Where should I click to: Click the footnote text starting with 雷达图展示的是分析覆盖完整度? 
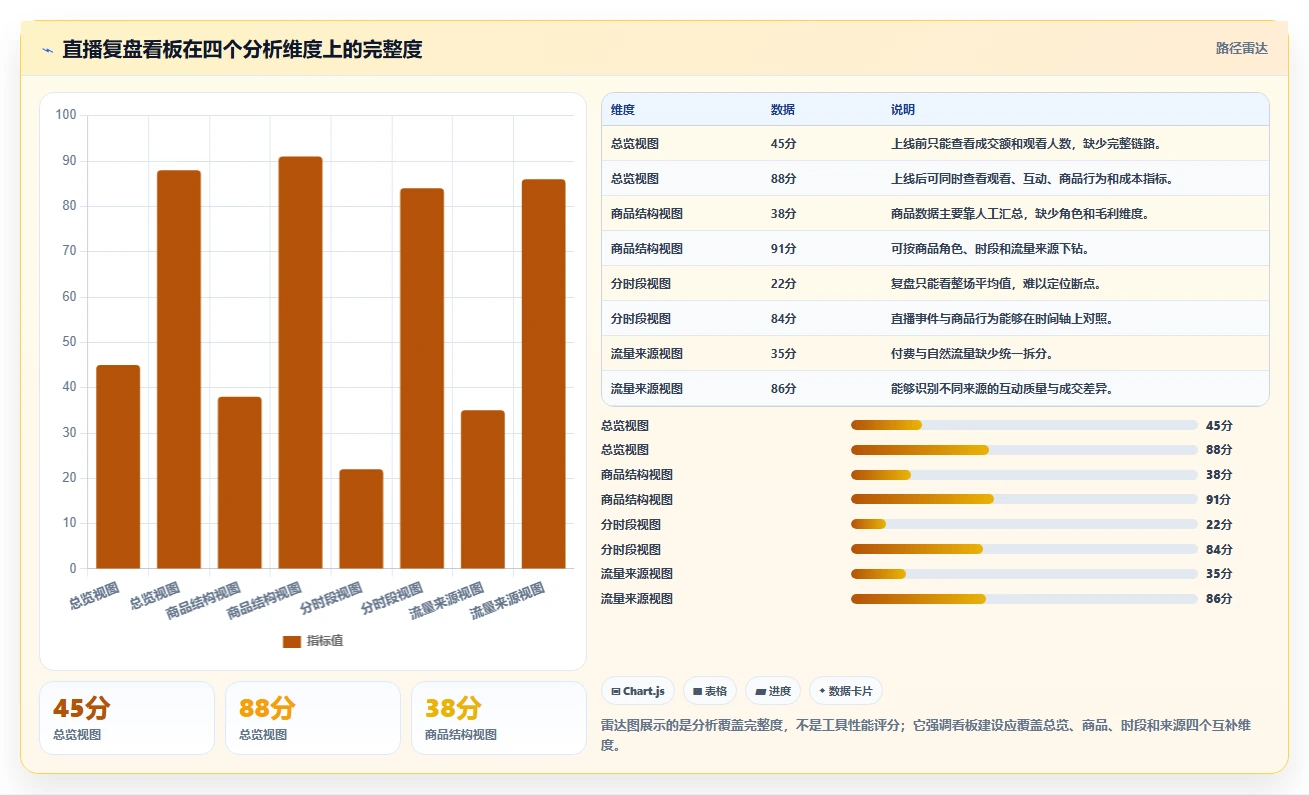pos(925,735)
